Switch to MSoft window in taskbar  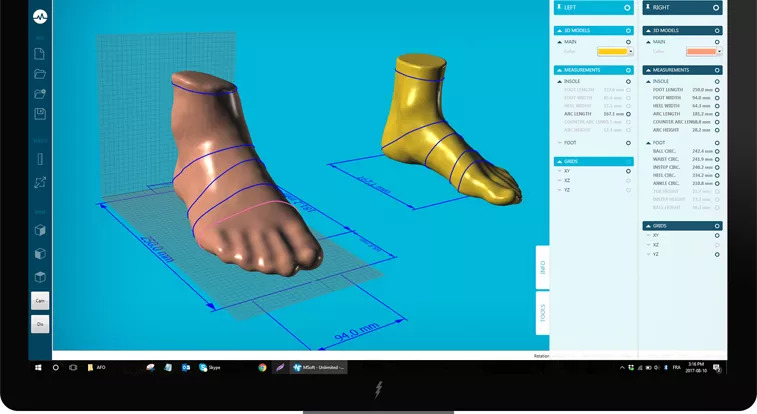tap(319, 368)
